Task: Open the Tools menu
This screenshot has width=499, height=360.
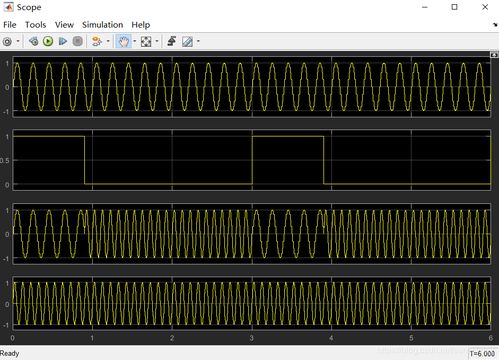Action: [x=36, y=25]
